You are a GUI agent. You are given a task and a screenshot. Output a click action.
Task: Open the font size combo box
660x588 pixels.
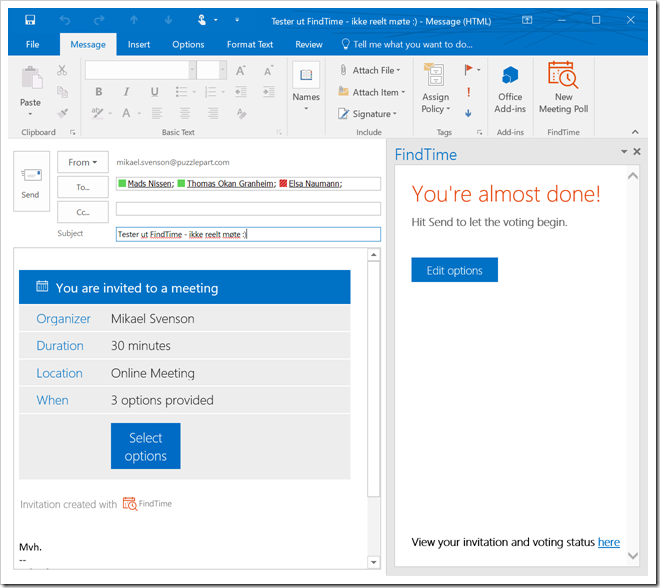click(212, 70)
